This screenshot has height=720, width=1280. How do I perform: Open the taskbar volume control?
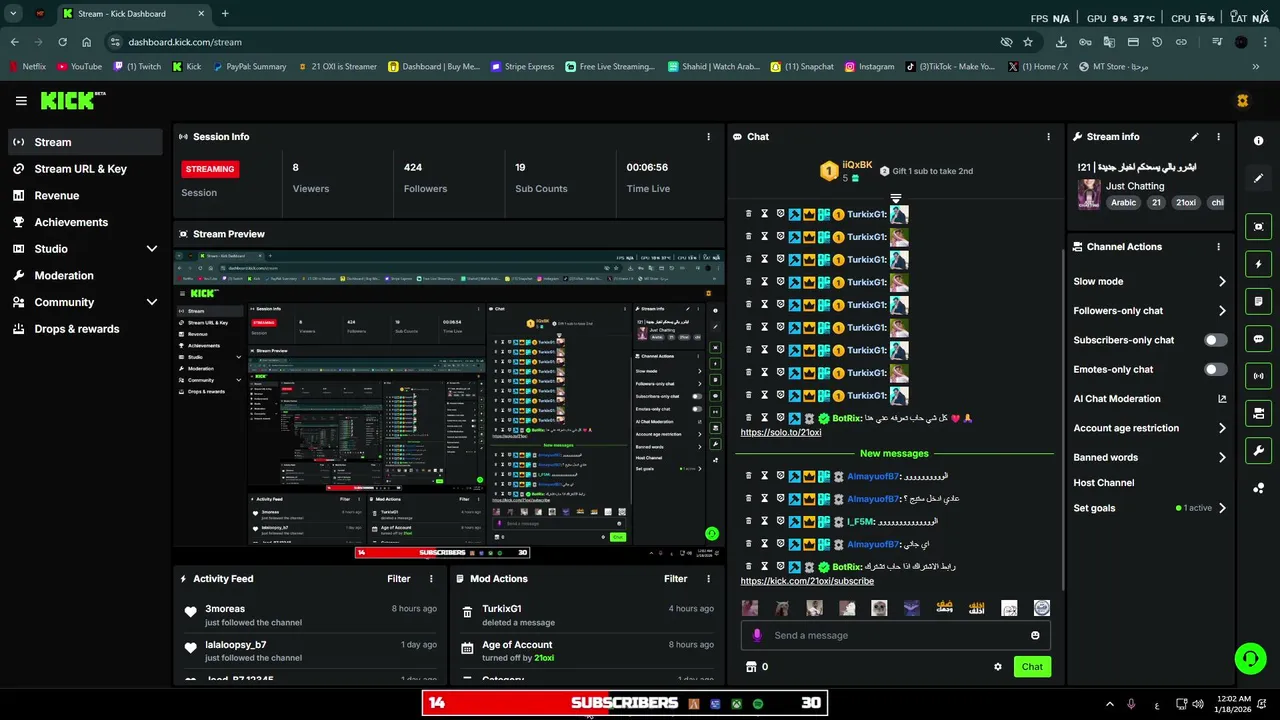[1200, 704]
